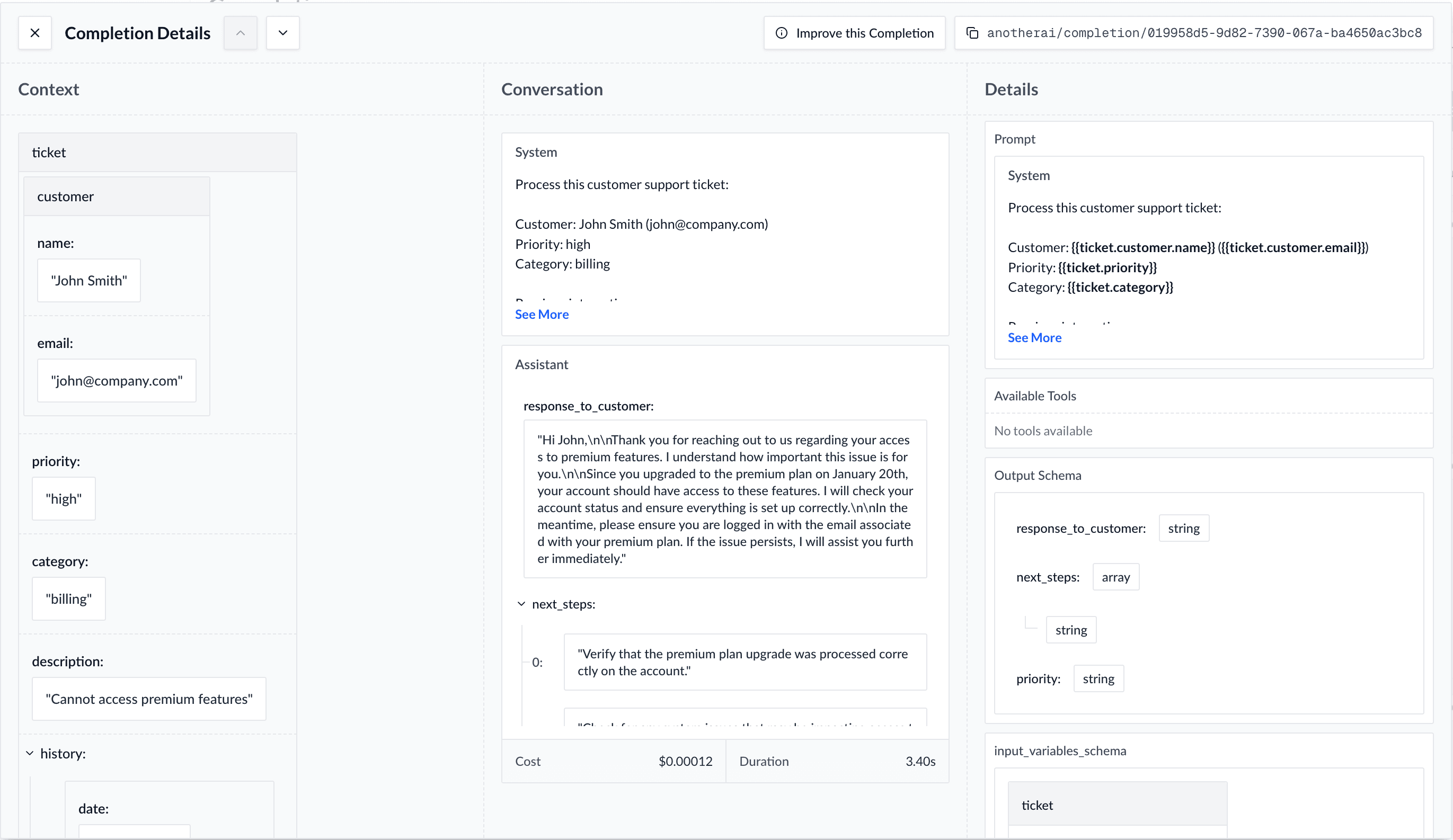
Task: Close the Completion Details panel
Action: (34, 33)
